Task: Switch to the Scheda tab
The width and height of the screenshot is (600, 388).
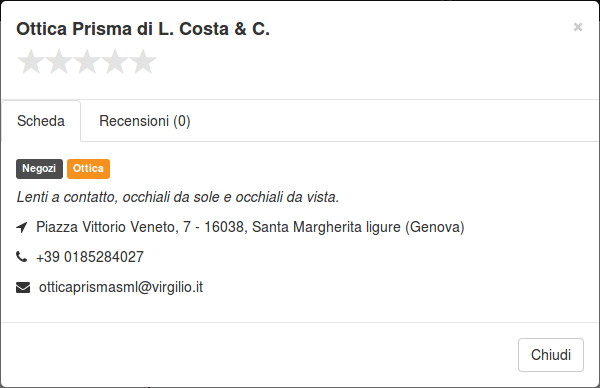Action: tap(41, 121)
